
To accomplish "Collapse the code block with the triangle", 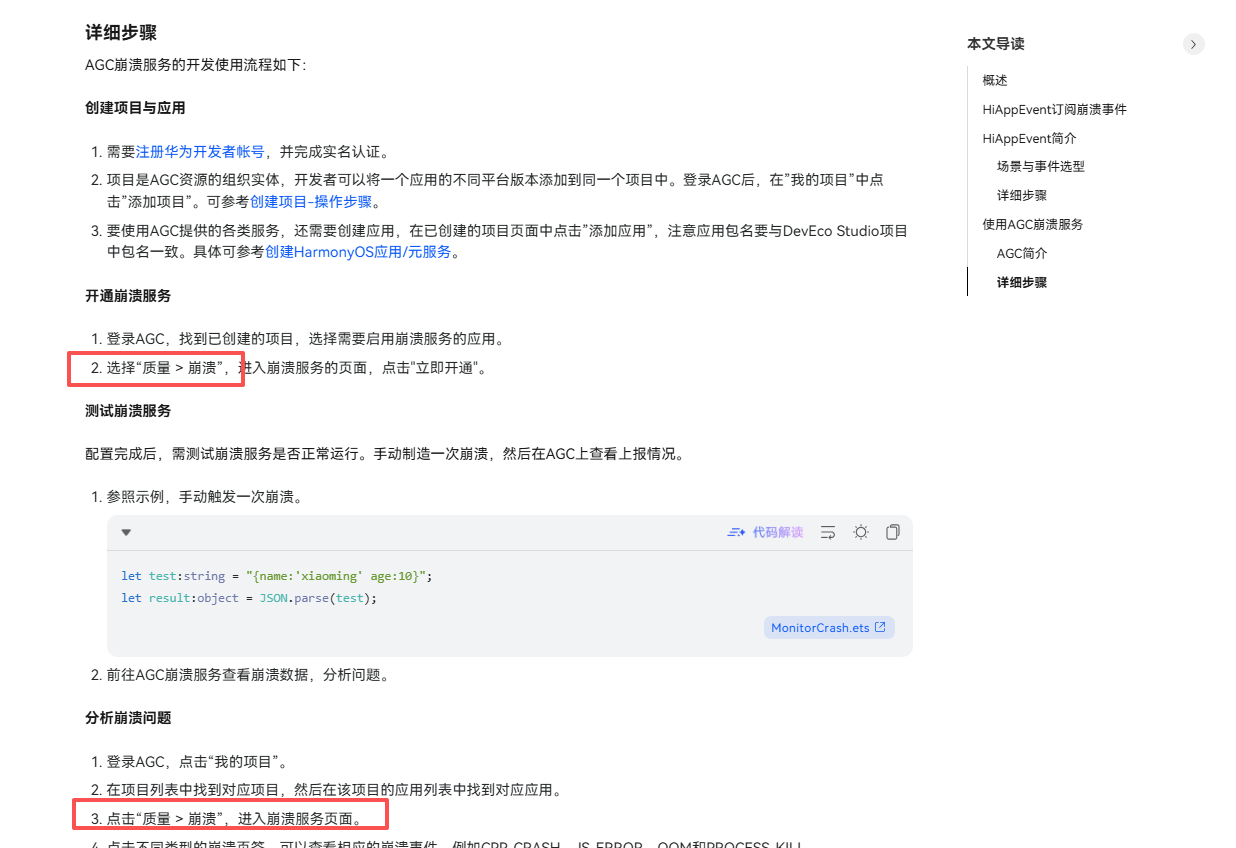I will click(126, 532).
